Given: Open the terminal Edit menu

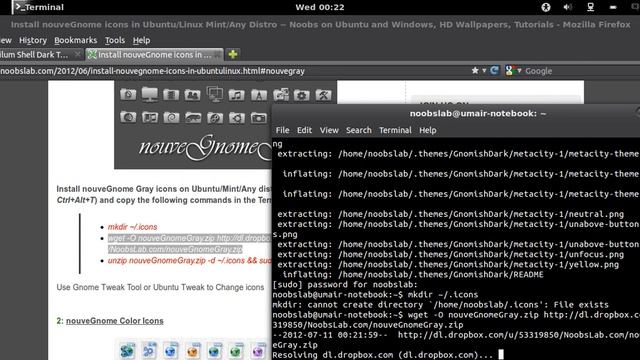Looking at the screenshot, I should tap(304, 130).
